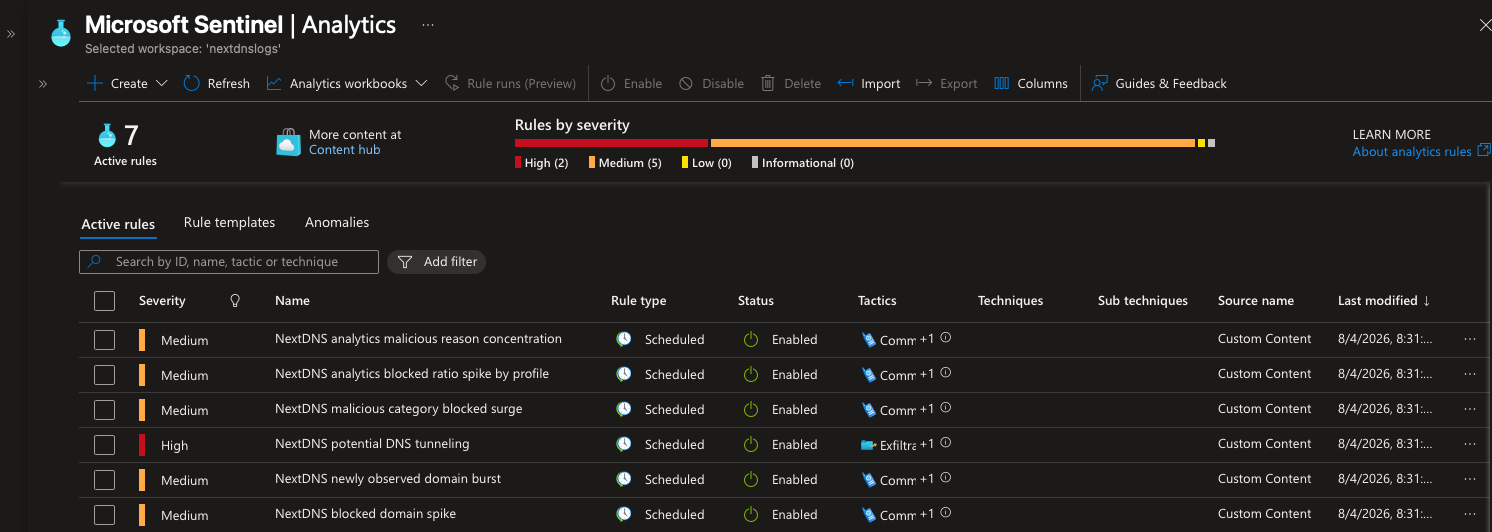
Task: Switch to Active rules tab
Action: click(x=118, y=224)
